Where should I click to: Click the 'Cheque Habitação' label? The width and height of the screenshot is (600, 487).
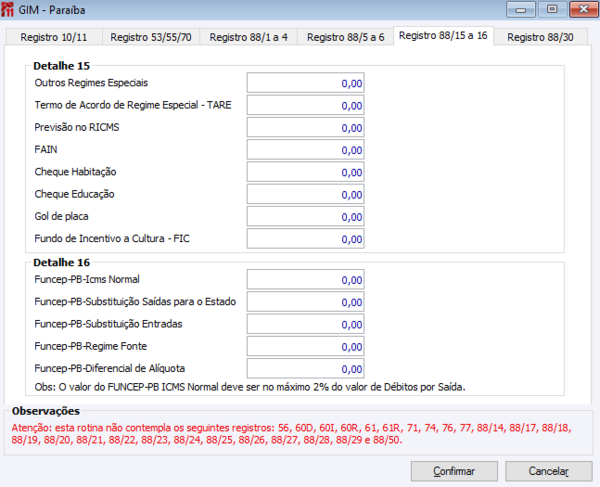[75, 172]
